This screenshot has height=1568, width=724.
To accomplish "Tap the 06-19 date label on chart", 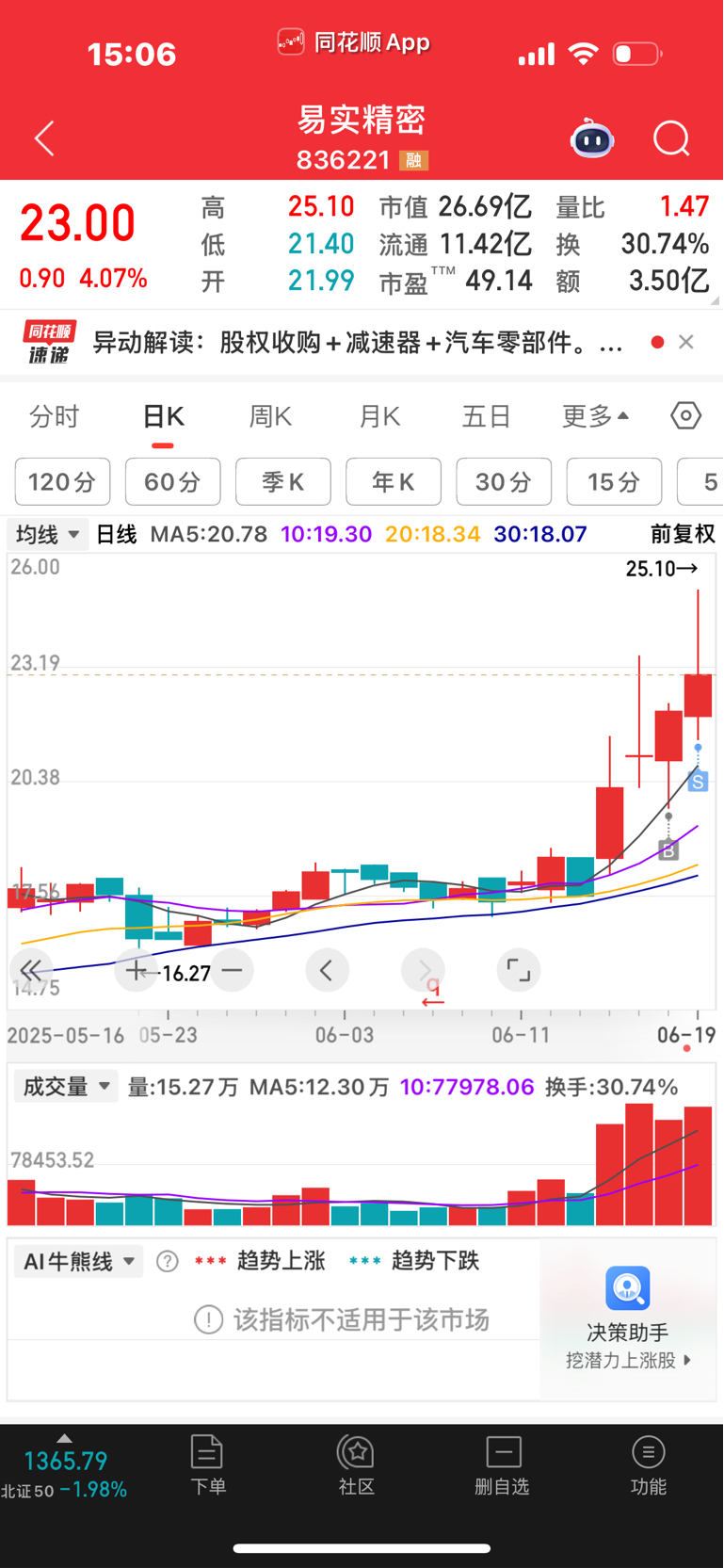I will click(x=685, y=1035).
